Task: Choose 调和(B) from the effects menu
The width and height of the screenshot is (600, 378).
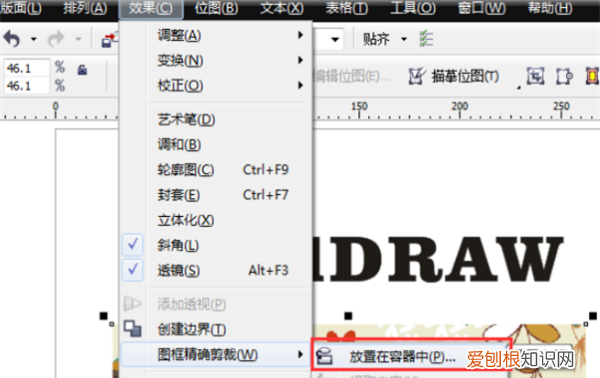Action: [216, 145]
